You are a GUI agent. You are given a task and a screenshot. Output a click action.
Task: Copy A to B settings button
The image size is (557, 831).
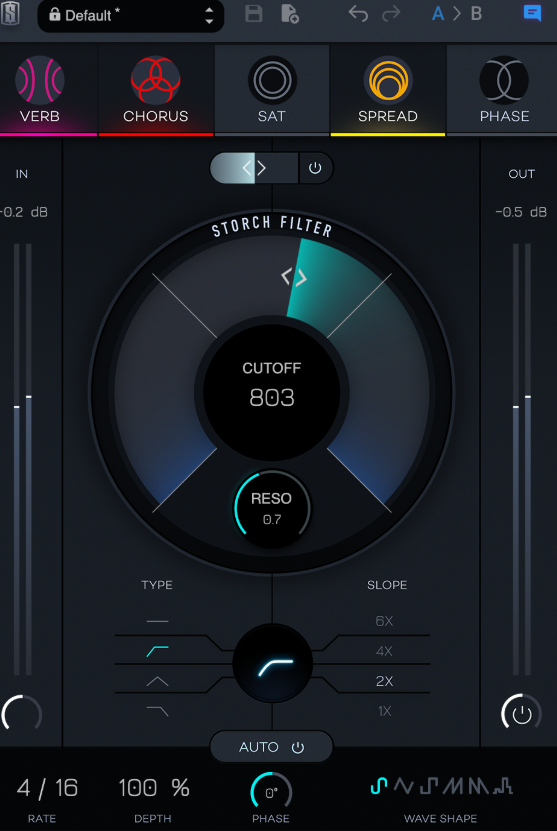click(456, 14)
